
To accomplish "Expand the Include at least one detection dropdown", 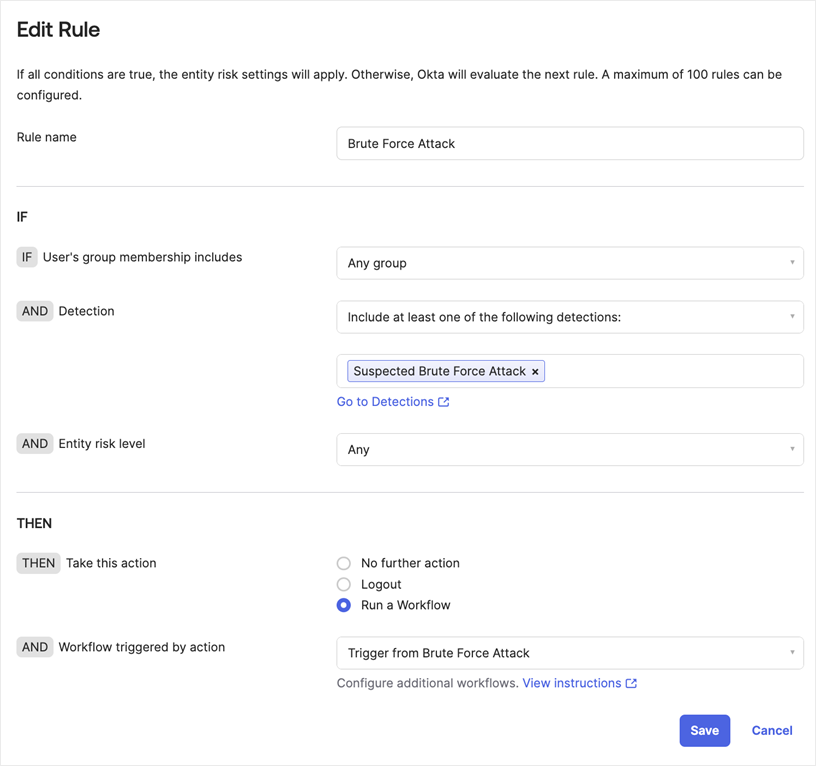I will point(569,317).
